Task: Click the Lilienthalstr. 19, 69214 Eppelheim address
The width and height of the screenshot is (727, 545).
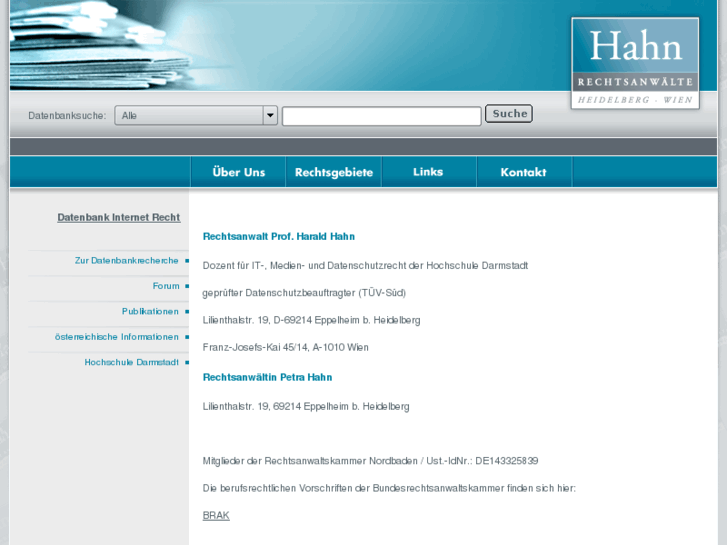Action: point(306,406)
